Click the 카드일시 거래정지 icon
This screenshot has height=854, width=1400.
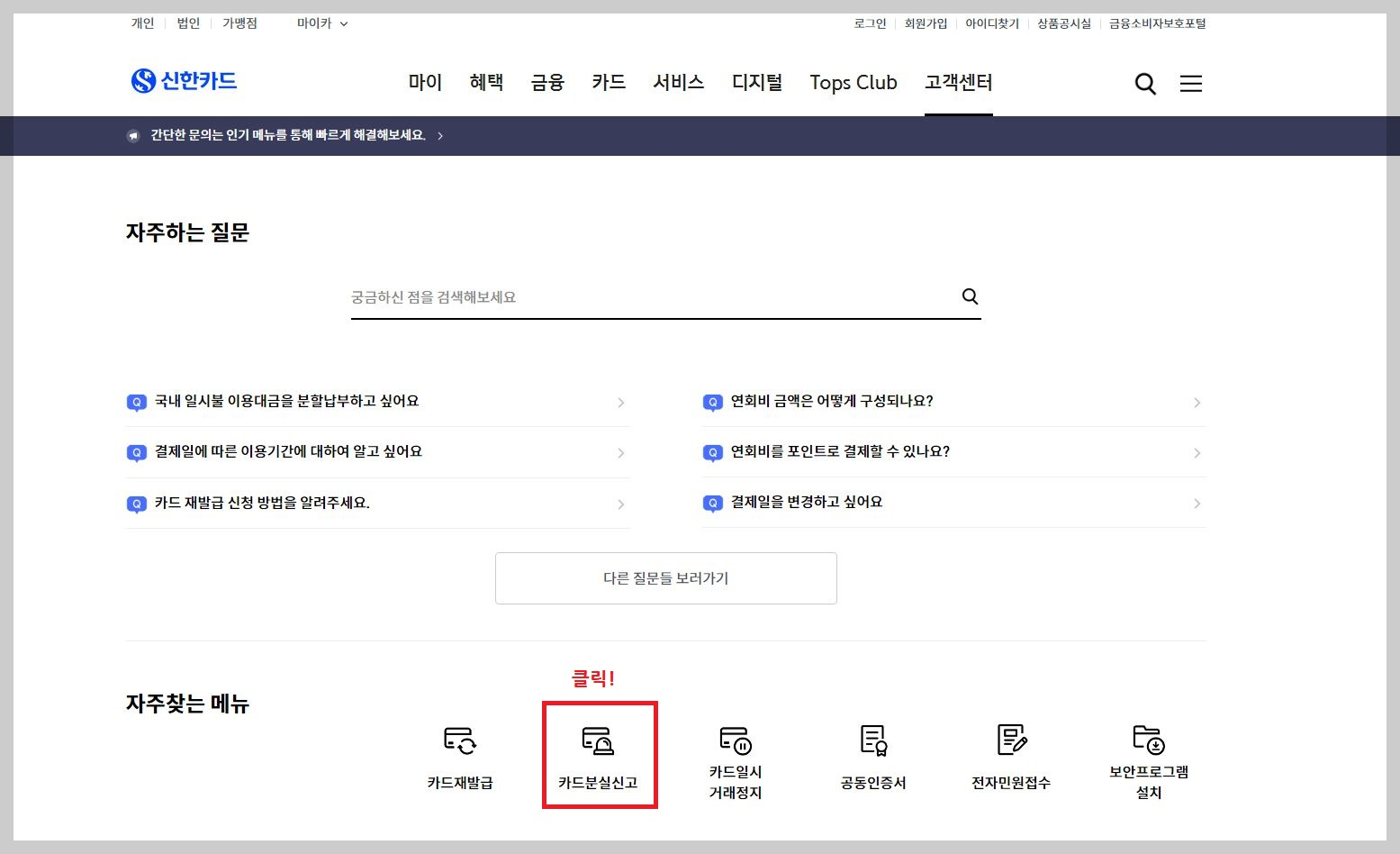point(736,740)
